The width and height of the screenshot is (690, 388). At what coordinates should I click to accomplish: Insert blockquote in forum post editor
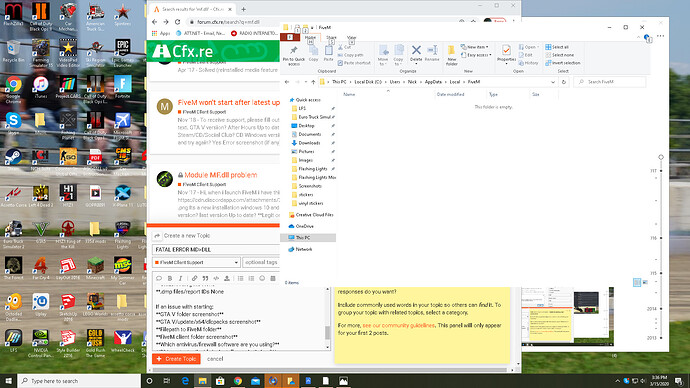coord(205,278)
